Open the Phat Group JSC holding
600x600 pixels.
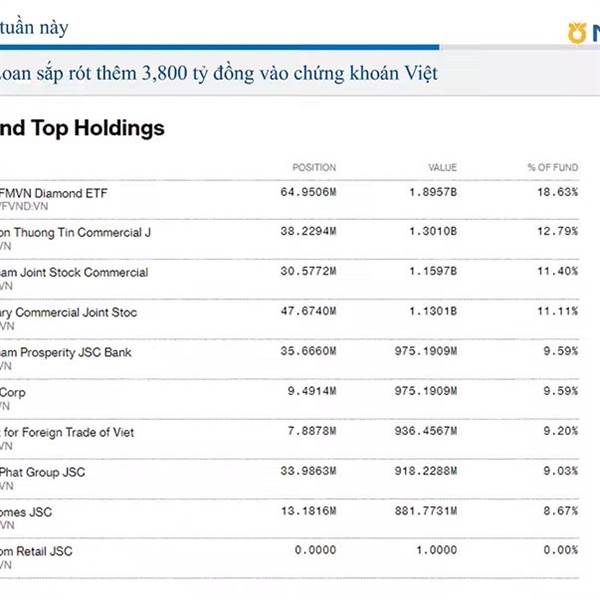pos(42,472)
